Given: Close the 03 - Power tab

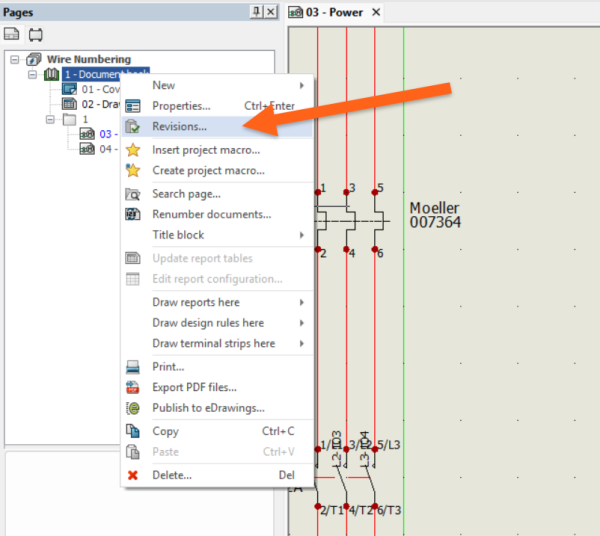Looking at the screenshot, I should [376, 12].
